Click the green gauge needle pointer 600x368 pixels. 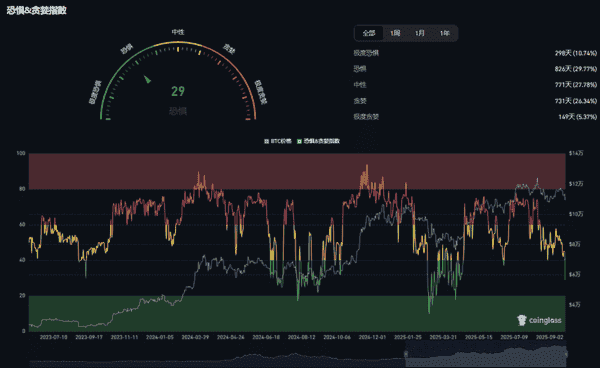pos(147,79)
